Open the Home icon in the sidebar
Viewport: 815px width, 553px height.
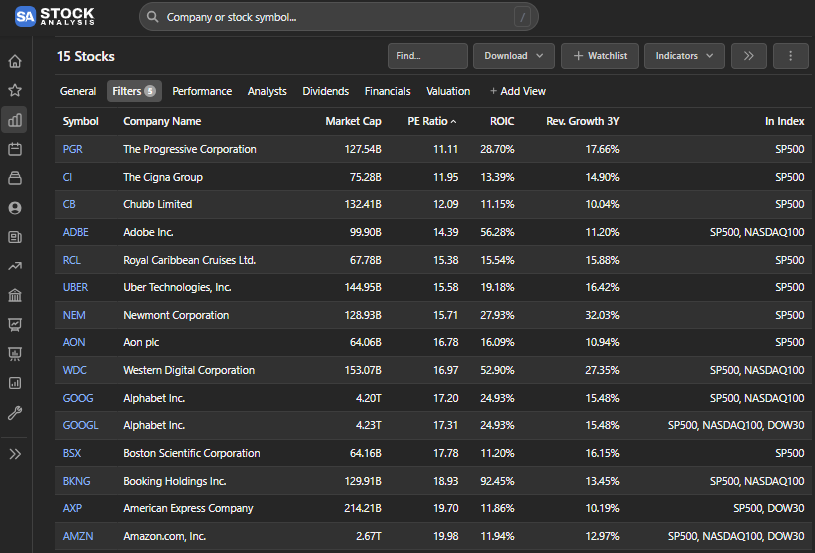(15, 61)
